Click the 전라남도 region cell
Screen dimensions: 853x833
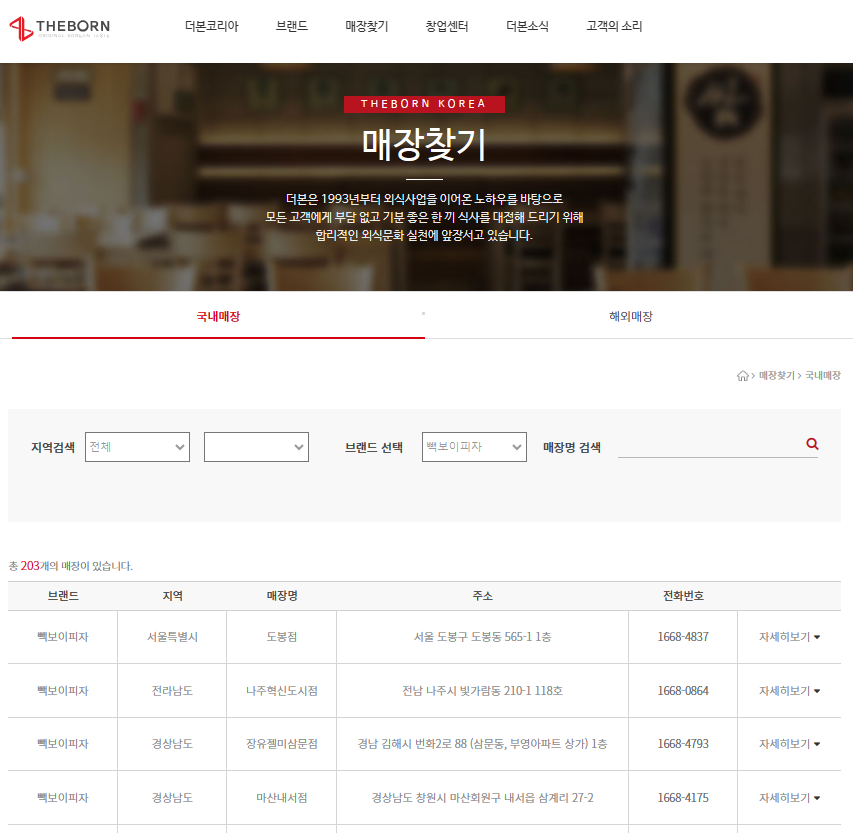172,691
